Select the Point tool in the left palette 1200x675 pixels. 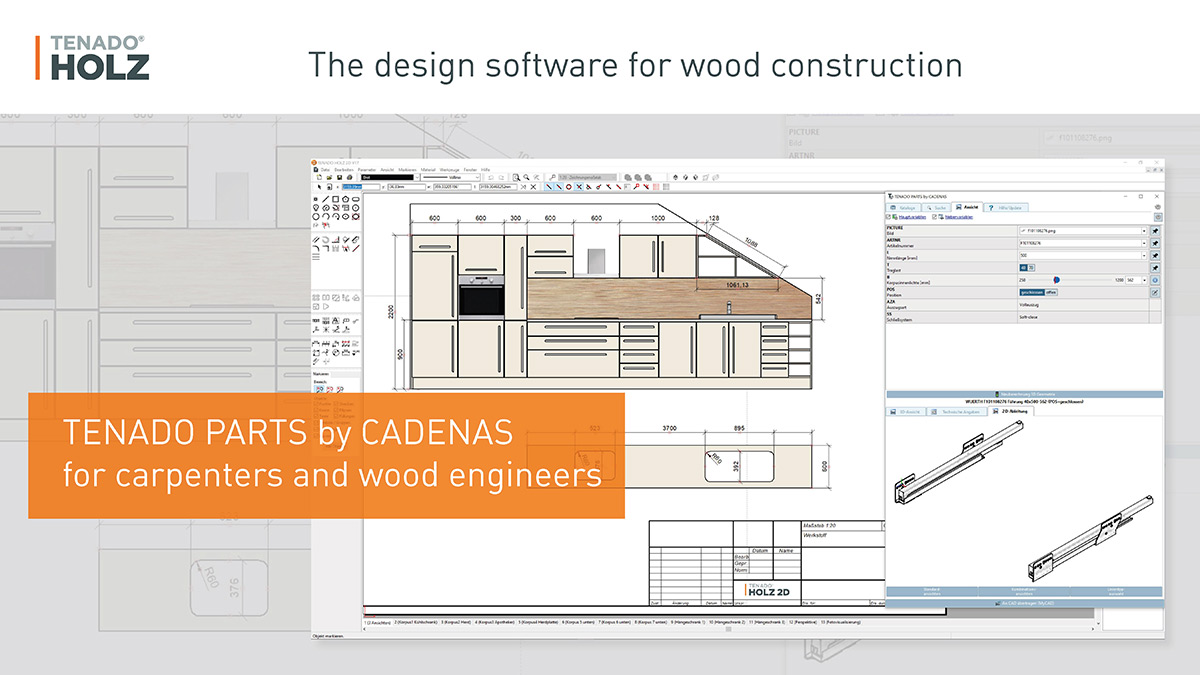[316, 199]
